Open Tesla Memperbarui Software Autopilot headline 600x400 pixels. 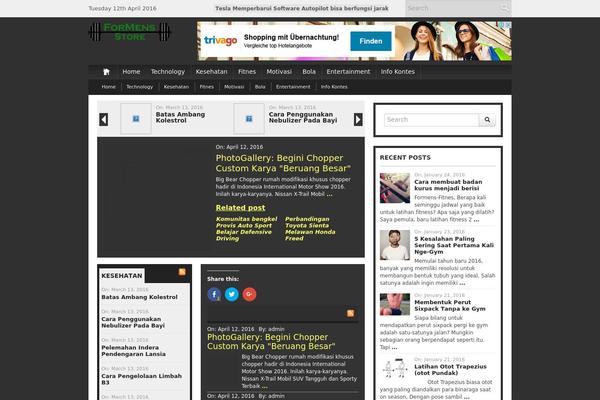[302, 8]
